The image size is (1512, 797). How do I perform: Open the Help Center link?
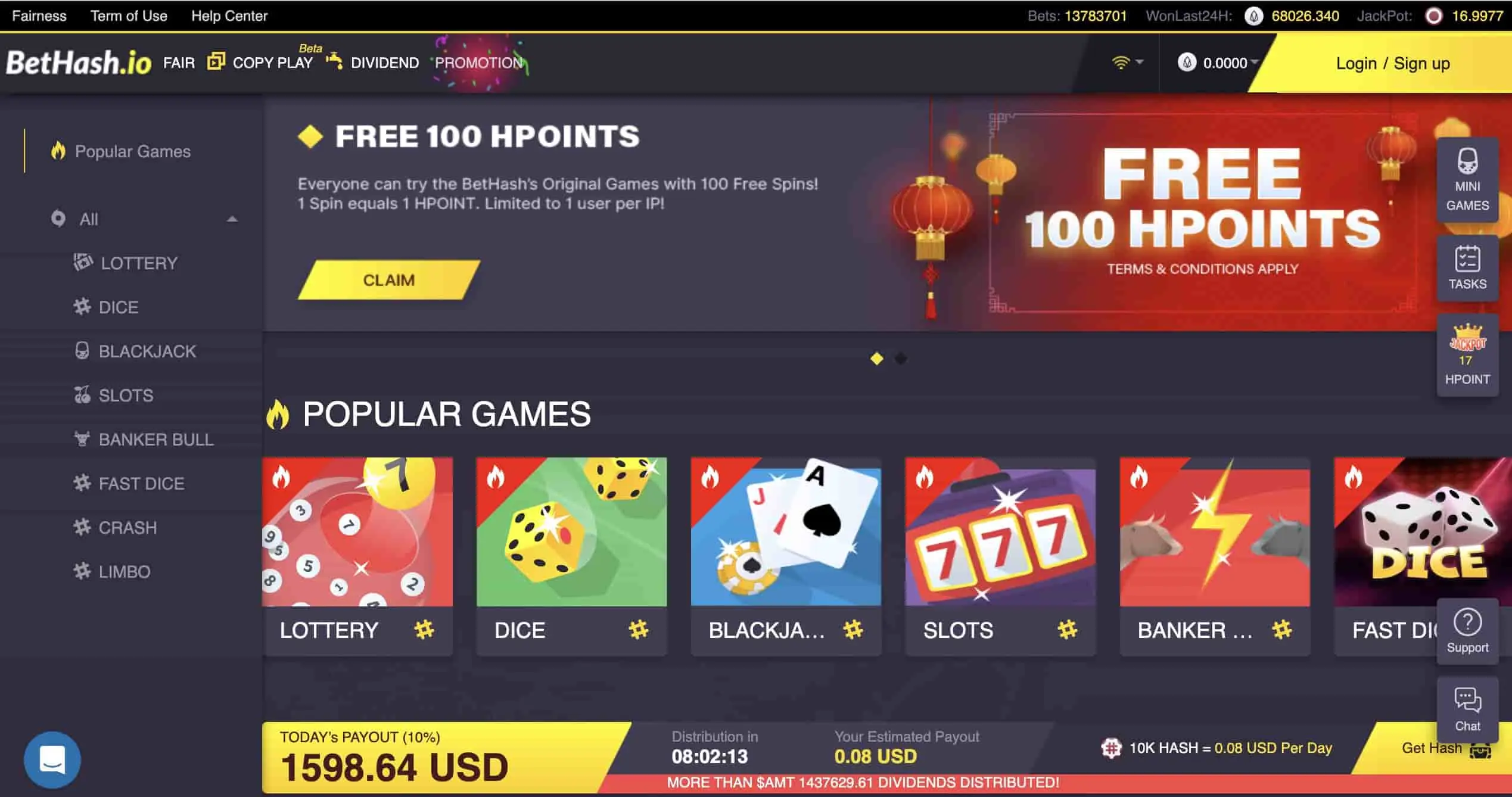coord(229,15)
